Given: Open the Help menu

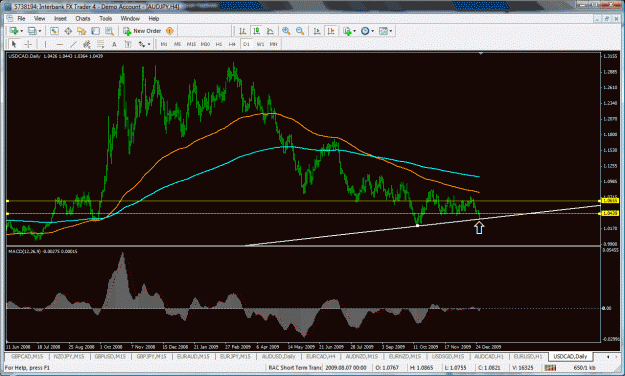Looking at the screenshot, I should point(154,18).
